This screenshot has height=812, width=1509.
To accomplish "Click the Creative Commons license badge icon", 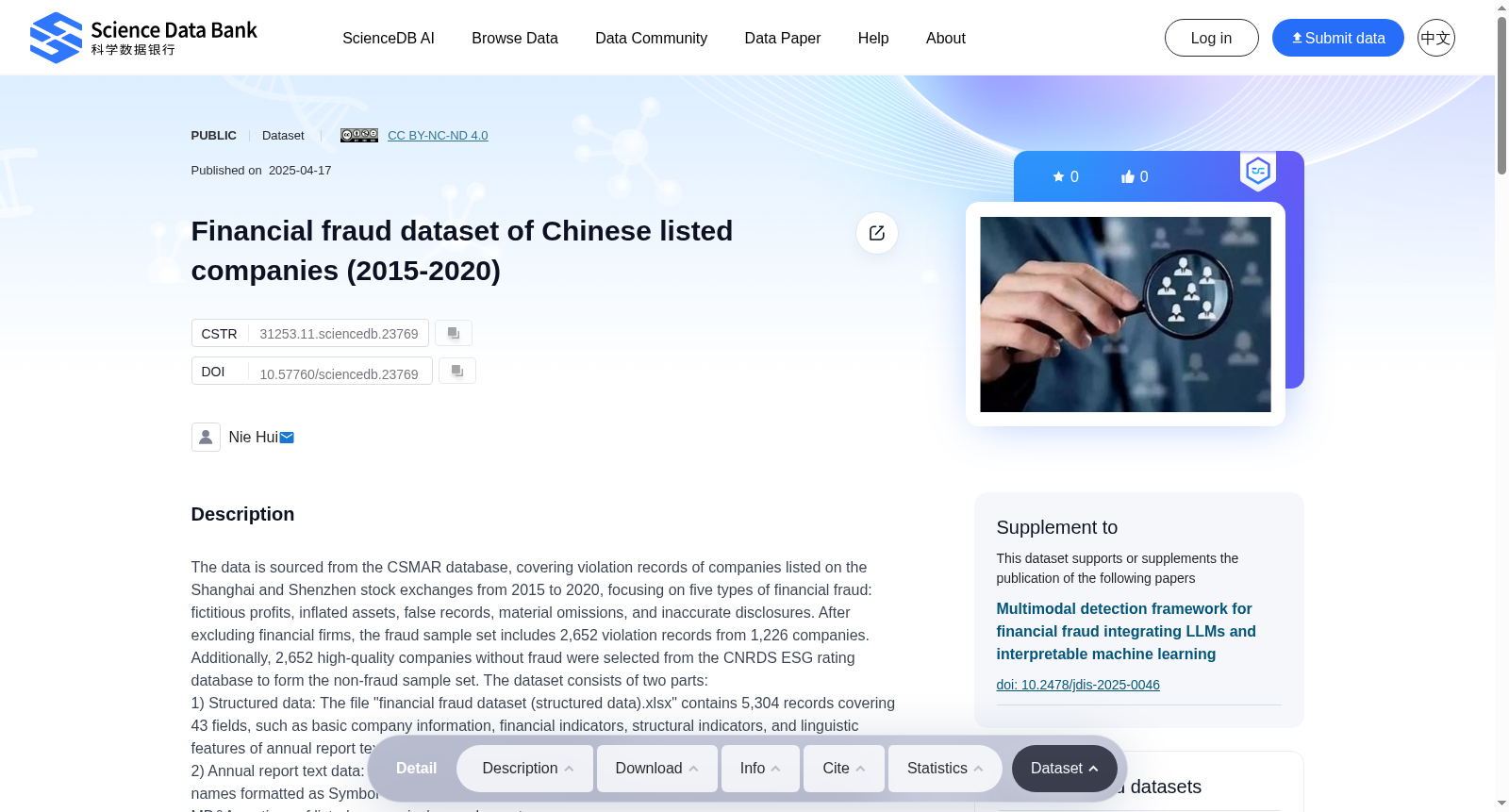I will point(359,136).
